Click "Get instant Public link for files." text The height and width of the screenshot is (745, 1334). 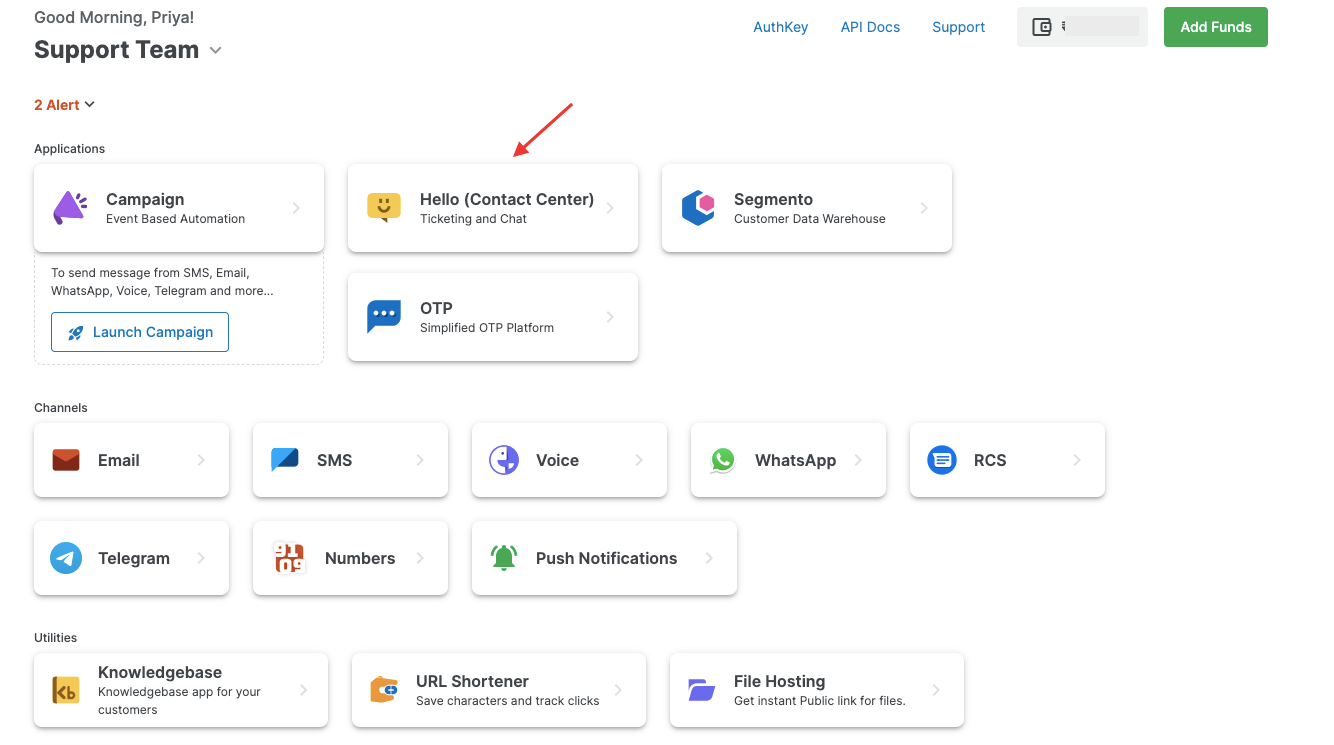pyautogui.click(x=819, y=701)
